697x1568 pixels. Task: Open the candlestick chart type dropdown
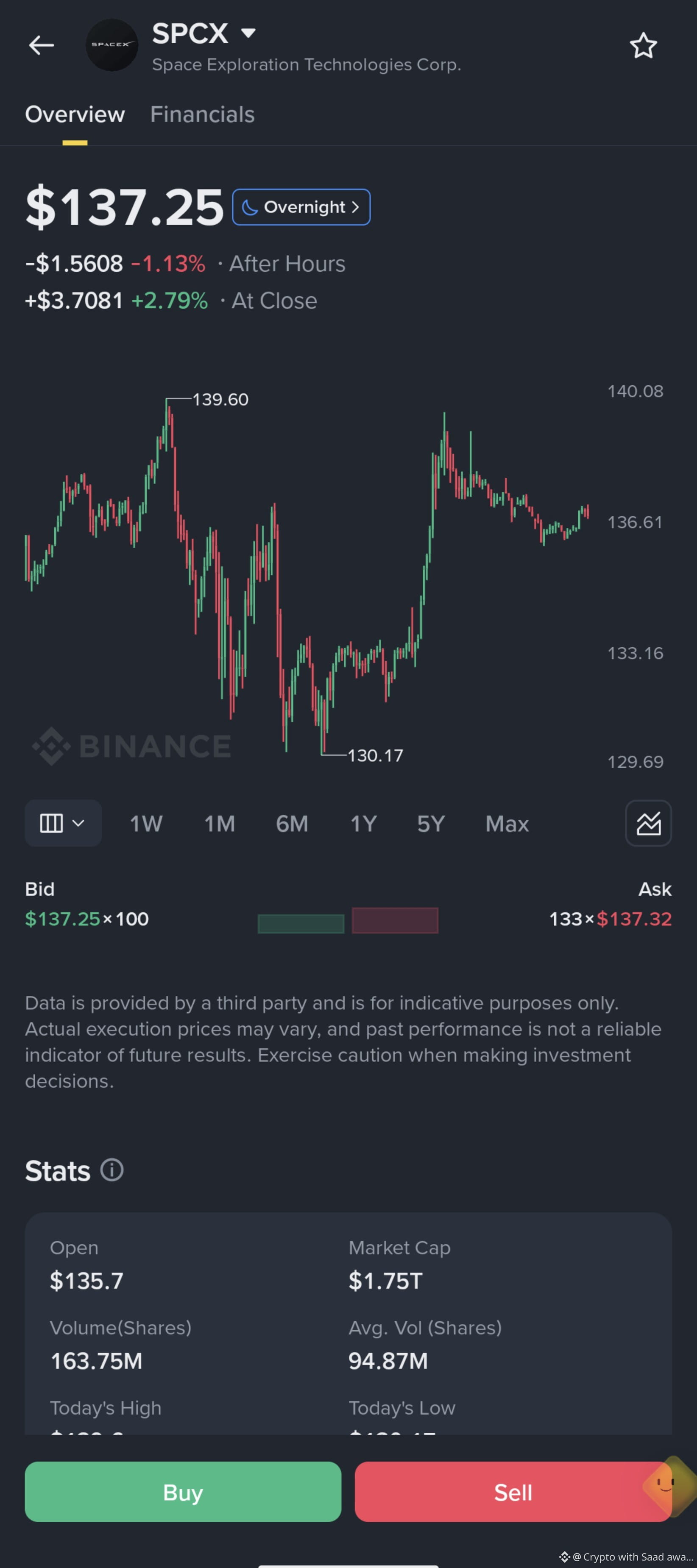tap(63, 823)
